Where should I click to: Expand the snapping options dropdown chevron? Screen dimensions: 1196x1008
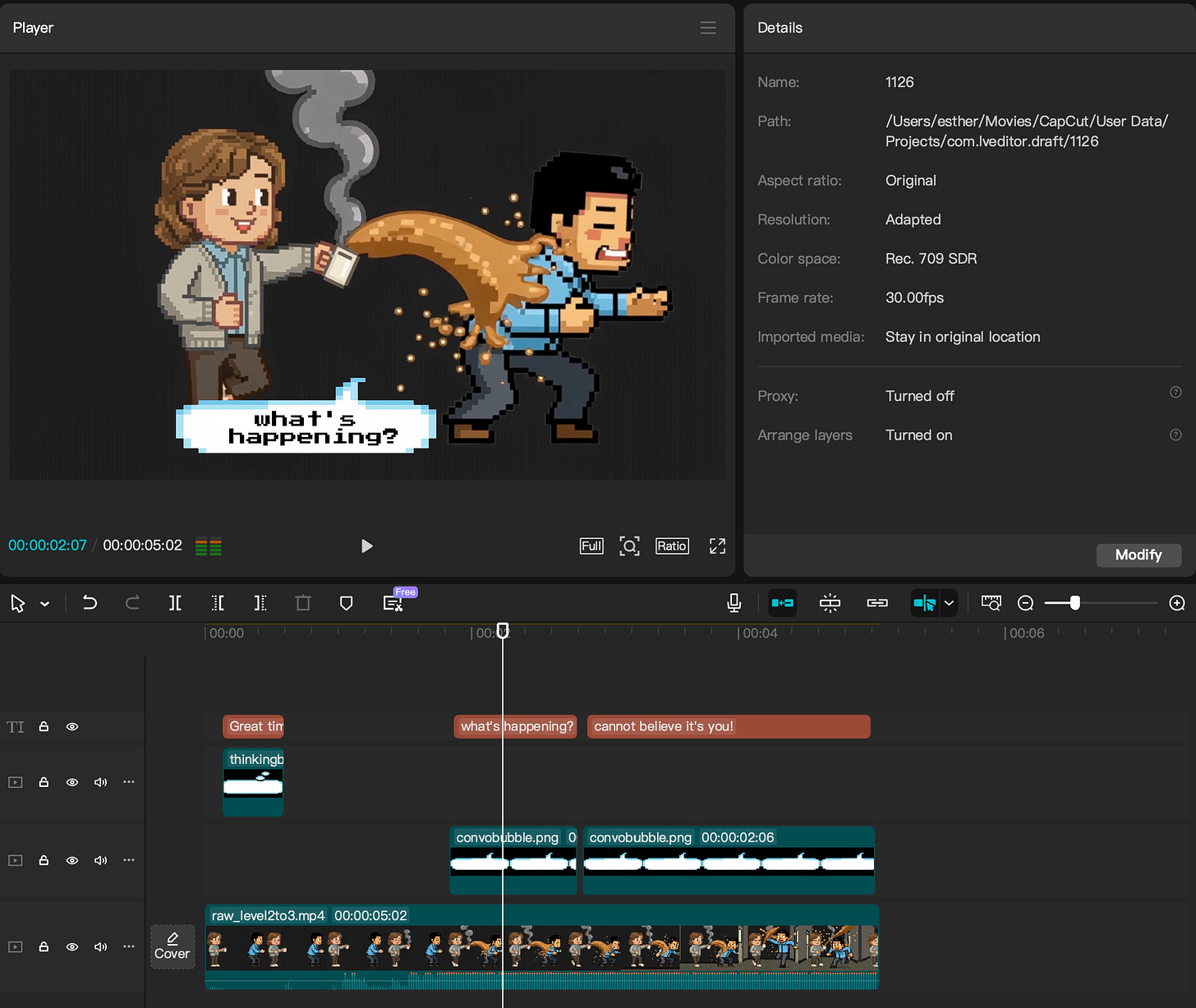coord(949,603)
